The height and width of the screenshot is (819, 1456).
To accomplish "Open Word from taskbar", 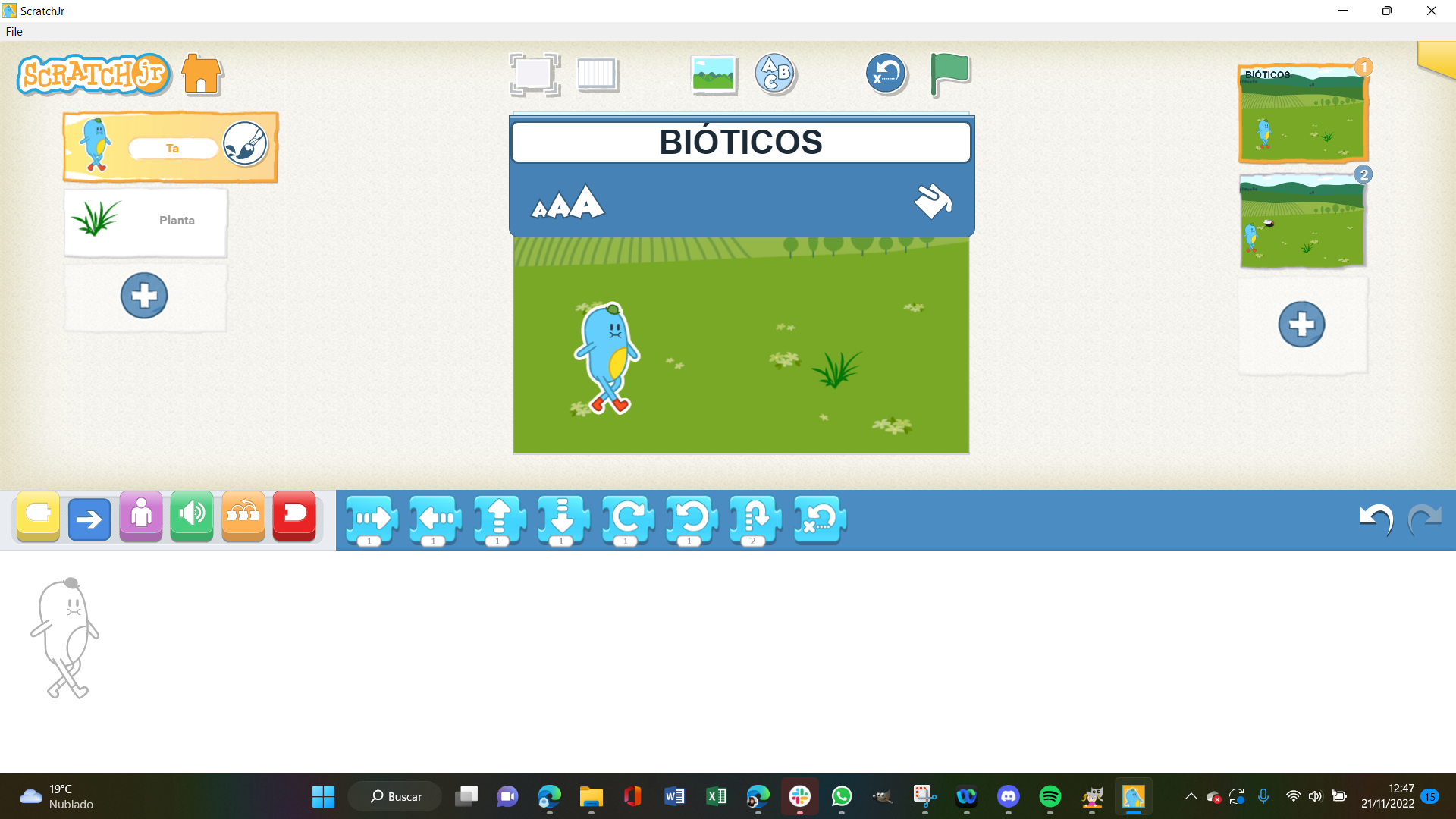I will (x=674, y=796).
